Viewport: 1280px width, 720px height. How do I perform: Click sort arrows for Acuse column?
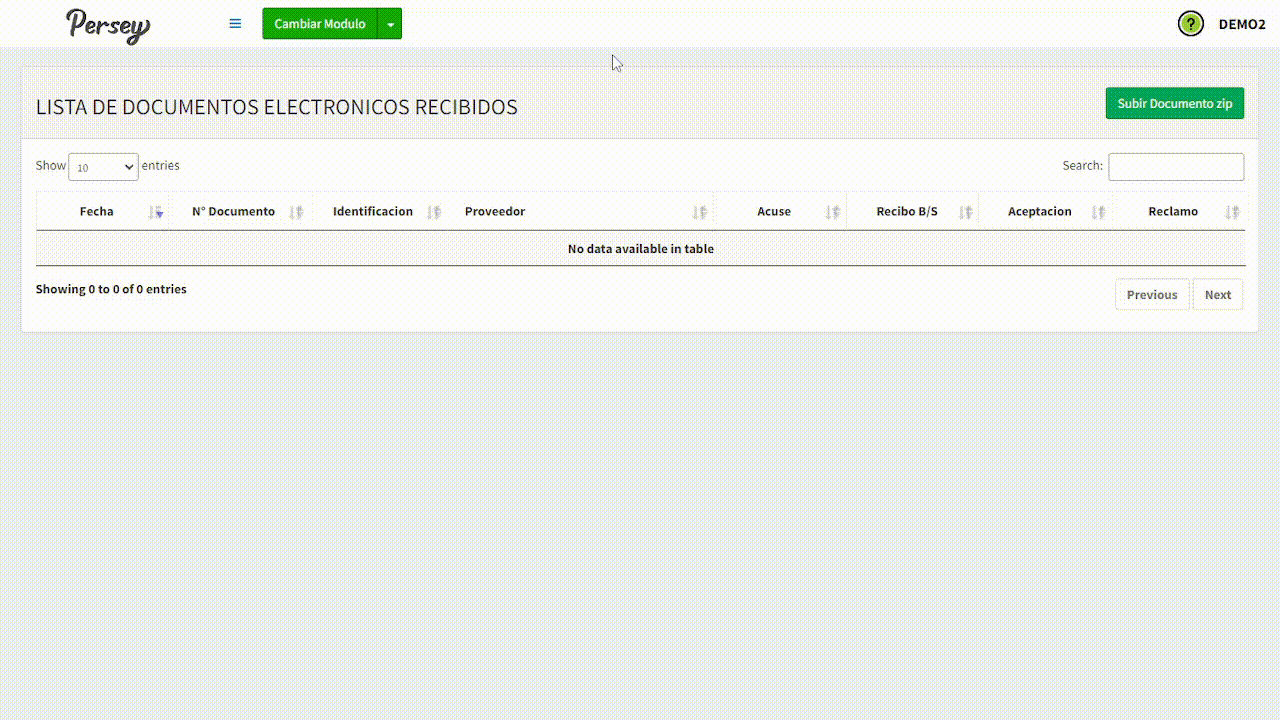(833, 212)
